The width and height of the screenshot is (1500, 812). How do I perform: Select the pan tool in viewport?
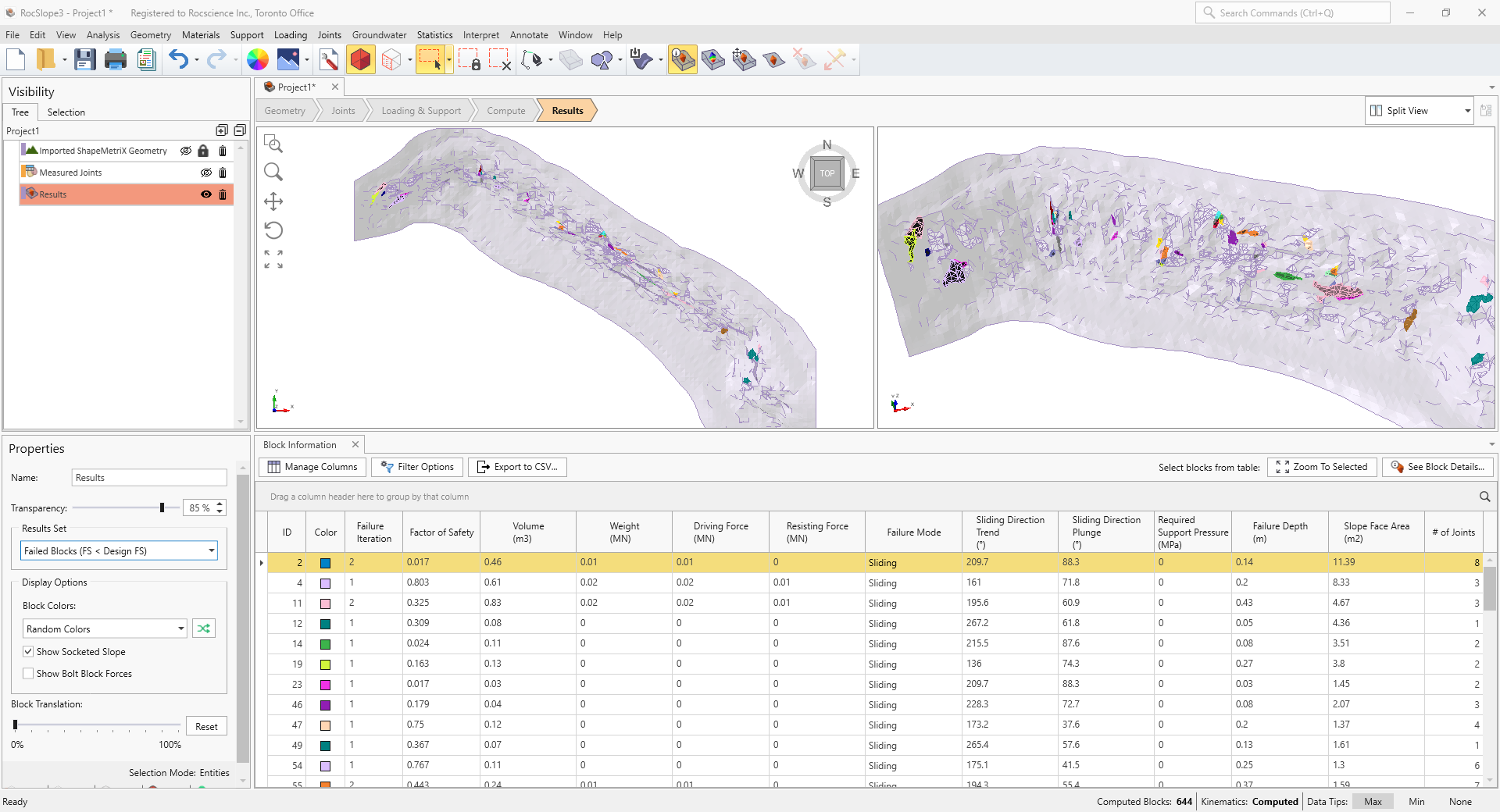pos(273,201)
